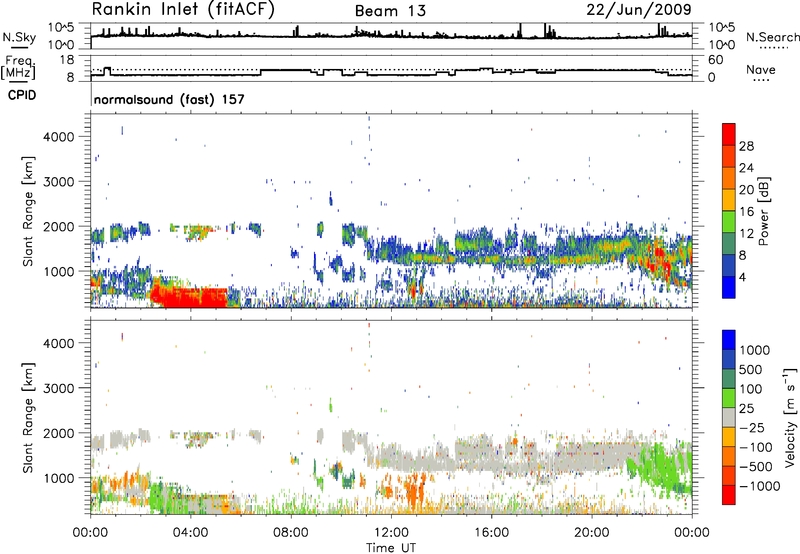Click the "Power [dB]" color bar title
Screen dimensions: 800x554
(x=763, y=211)
